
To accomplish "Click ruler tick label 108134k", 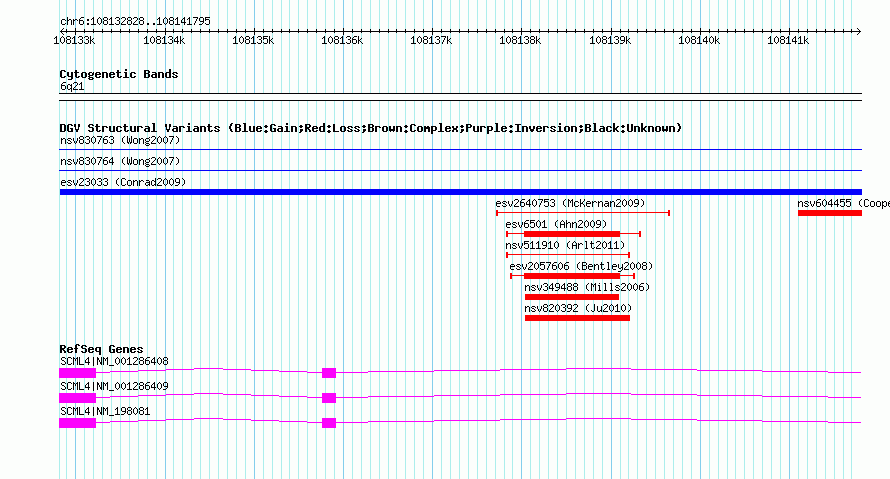I will coord(164,40).
